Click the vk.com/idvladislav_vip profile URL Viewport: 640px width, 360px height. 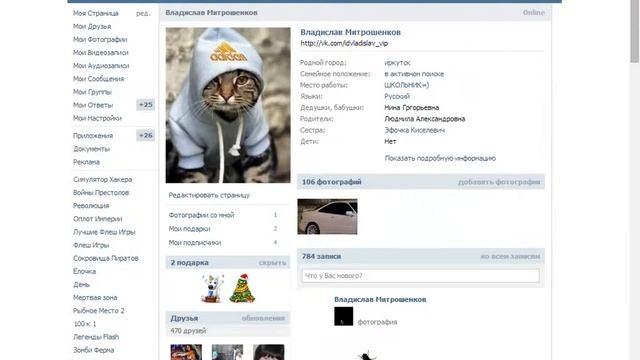click(344, 43)
